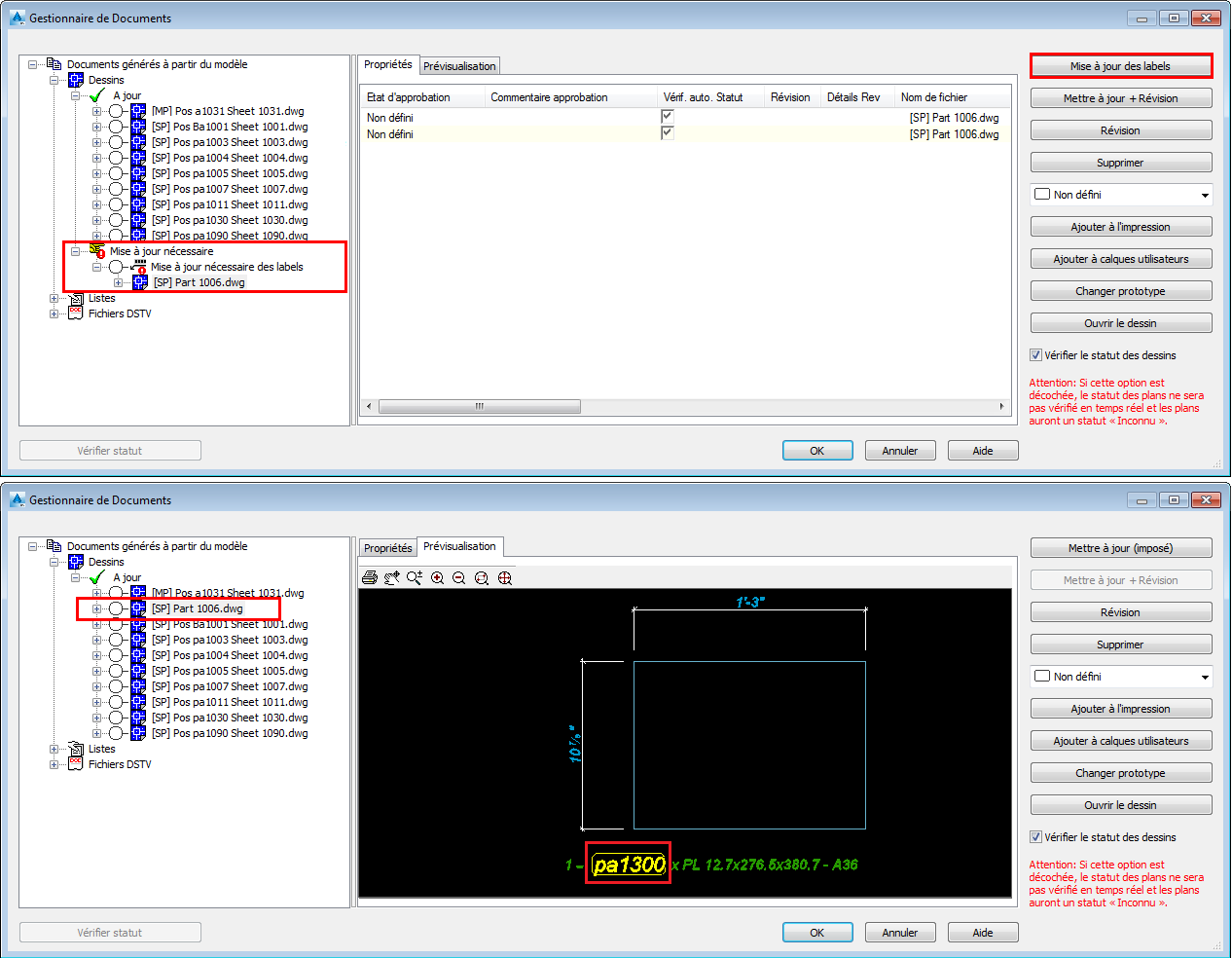The height and width of the screenshot is (958, 1232).
Task: Choose the zoom window tool in preview
Action: click(x=482, y=578)
